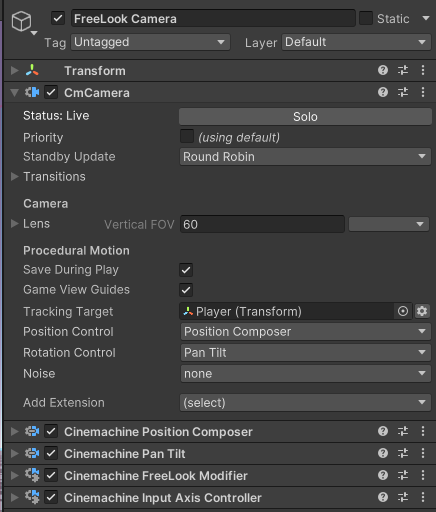
Task: Open Tracking Target gear settings
Action: (422, 311)
